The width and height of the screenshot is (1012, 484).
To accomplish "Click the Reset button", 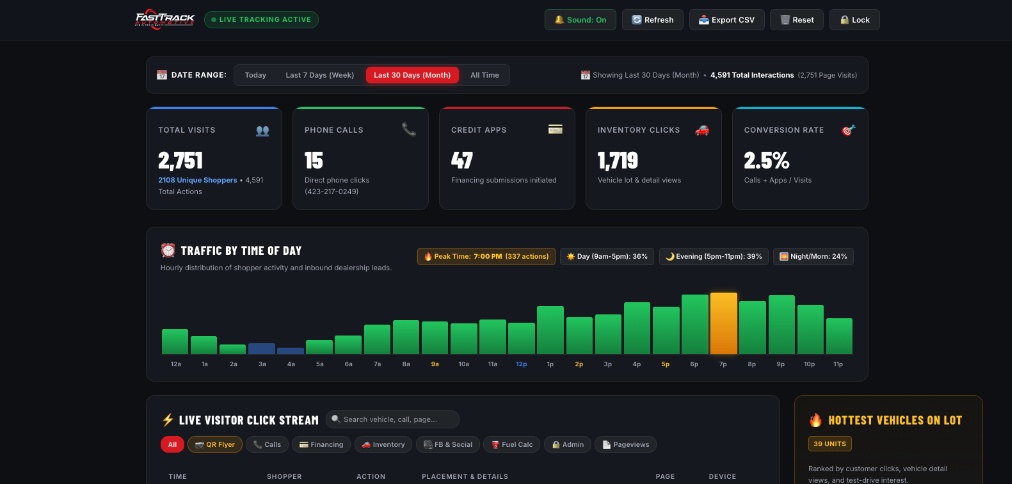I will tap(796, 19).
